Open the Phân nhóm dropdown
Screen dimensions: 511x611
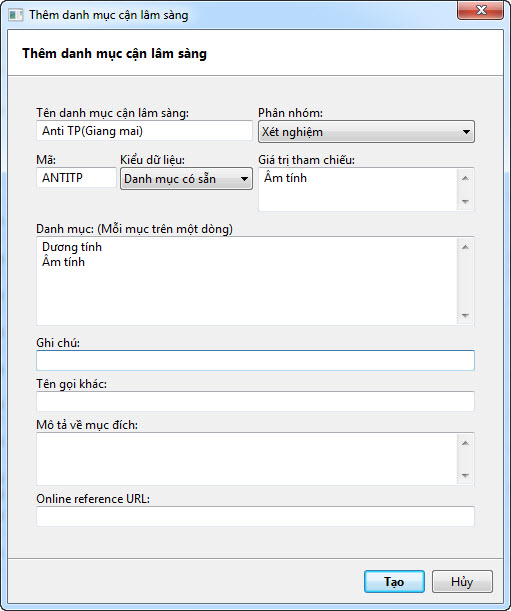(366, 132)
